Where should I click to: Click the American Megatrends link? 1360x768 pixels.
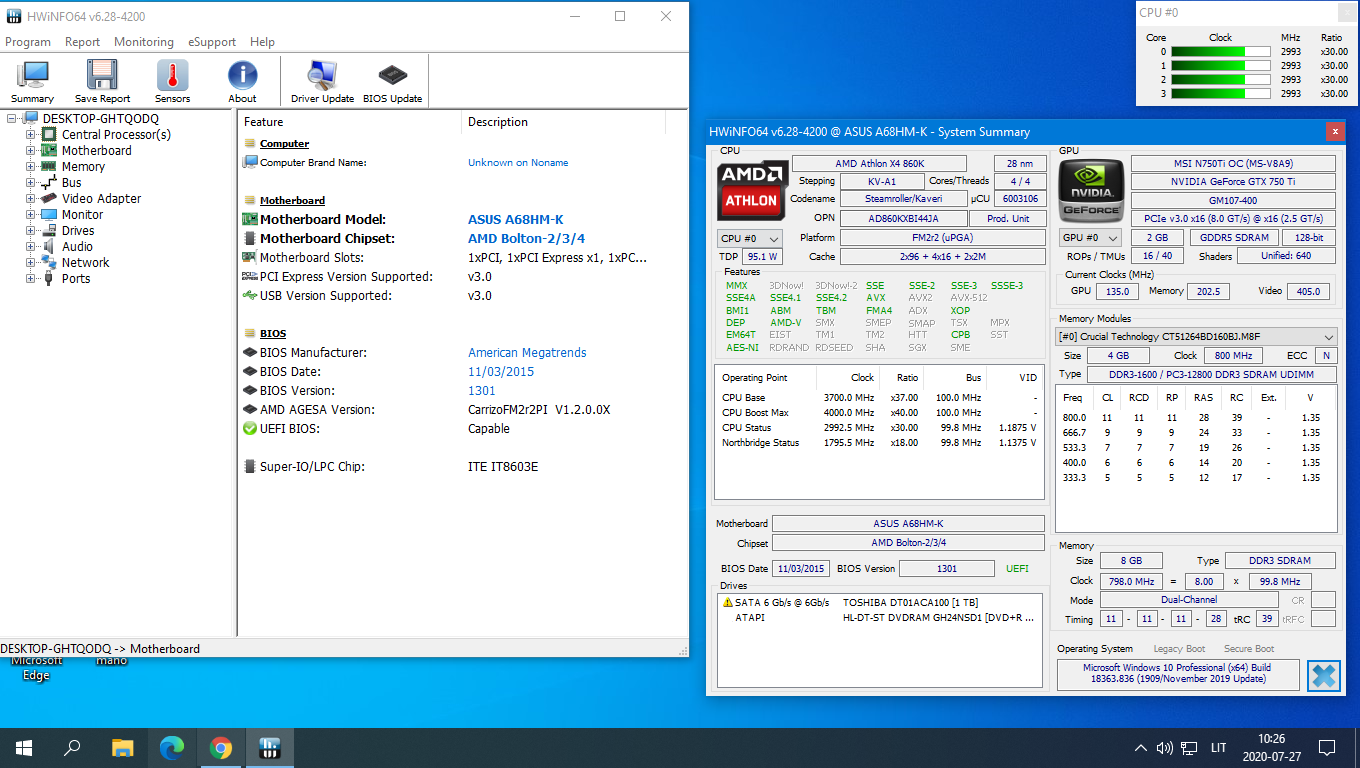click(527, 352)
